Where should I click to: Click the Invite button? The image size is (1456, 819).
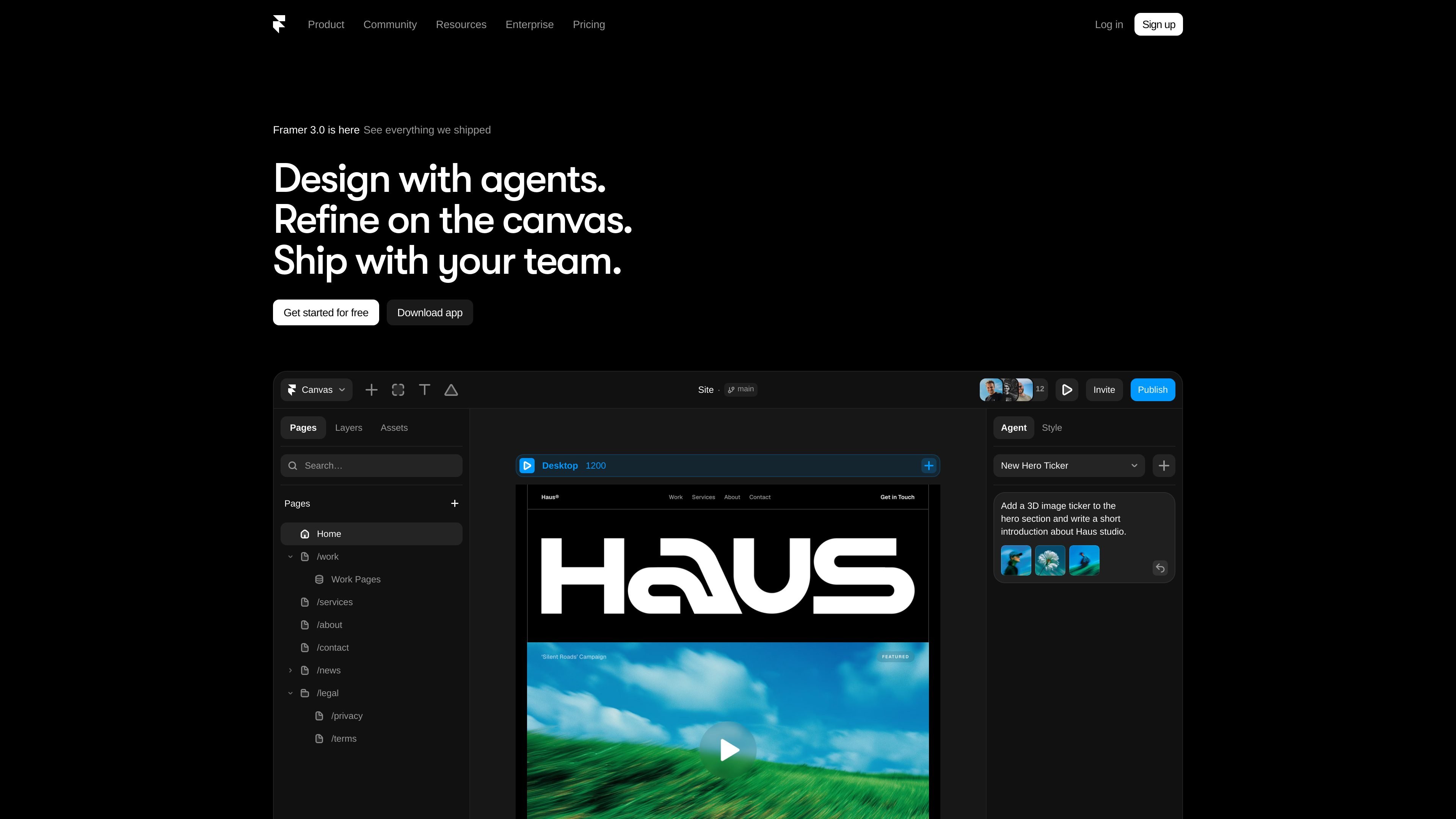1104,390
